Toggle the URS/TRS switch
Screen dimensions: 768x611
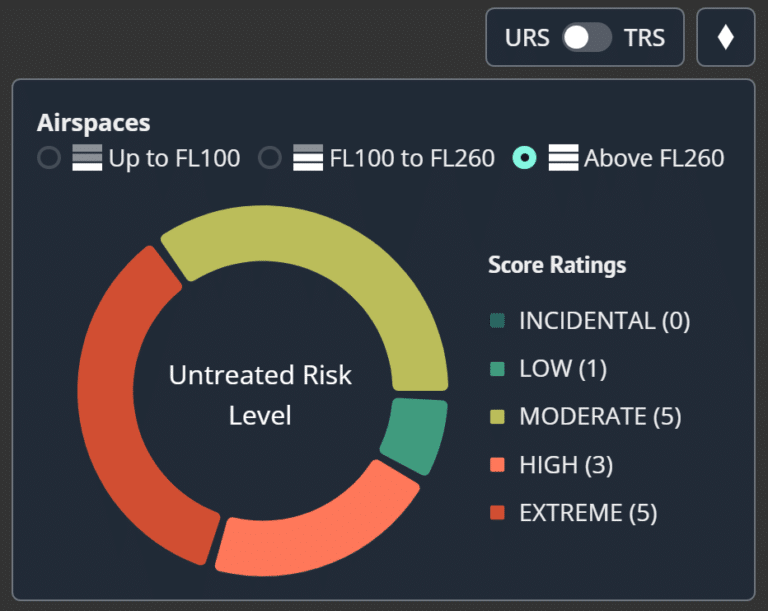pos(587,38)
